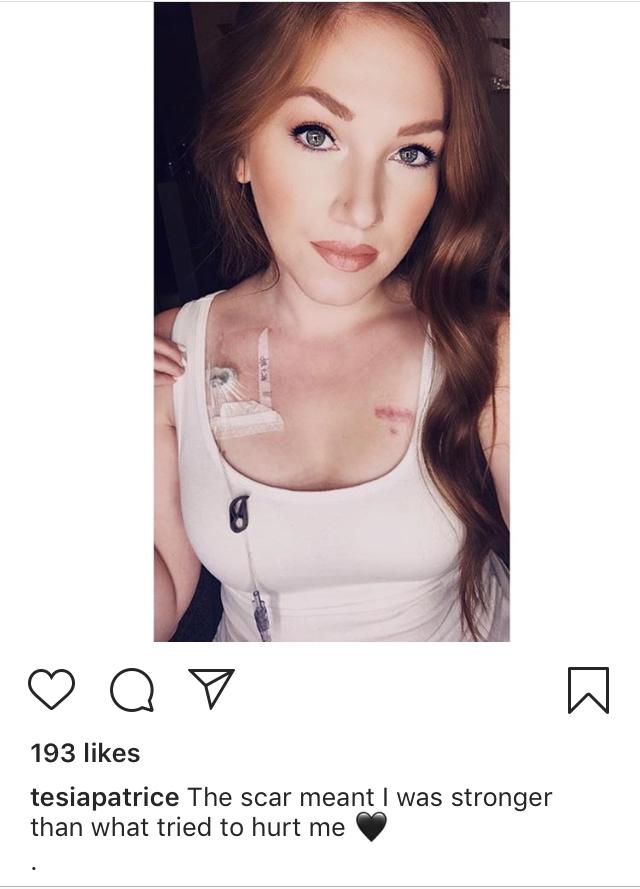This screenshot has width=640, height=889.
Task: Toggle the bookmark to save the post
Action: point(588,690)
